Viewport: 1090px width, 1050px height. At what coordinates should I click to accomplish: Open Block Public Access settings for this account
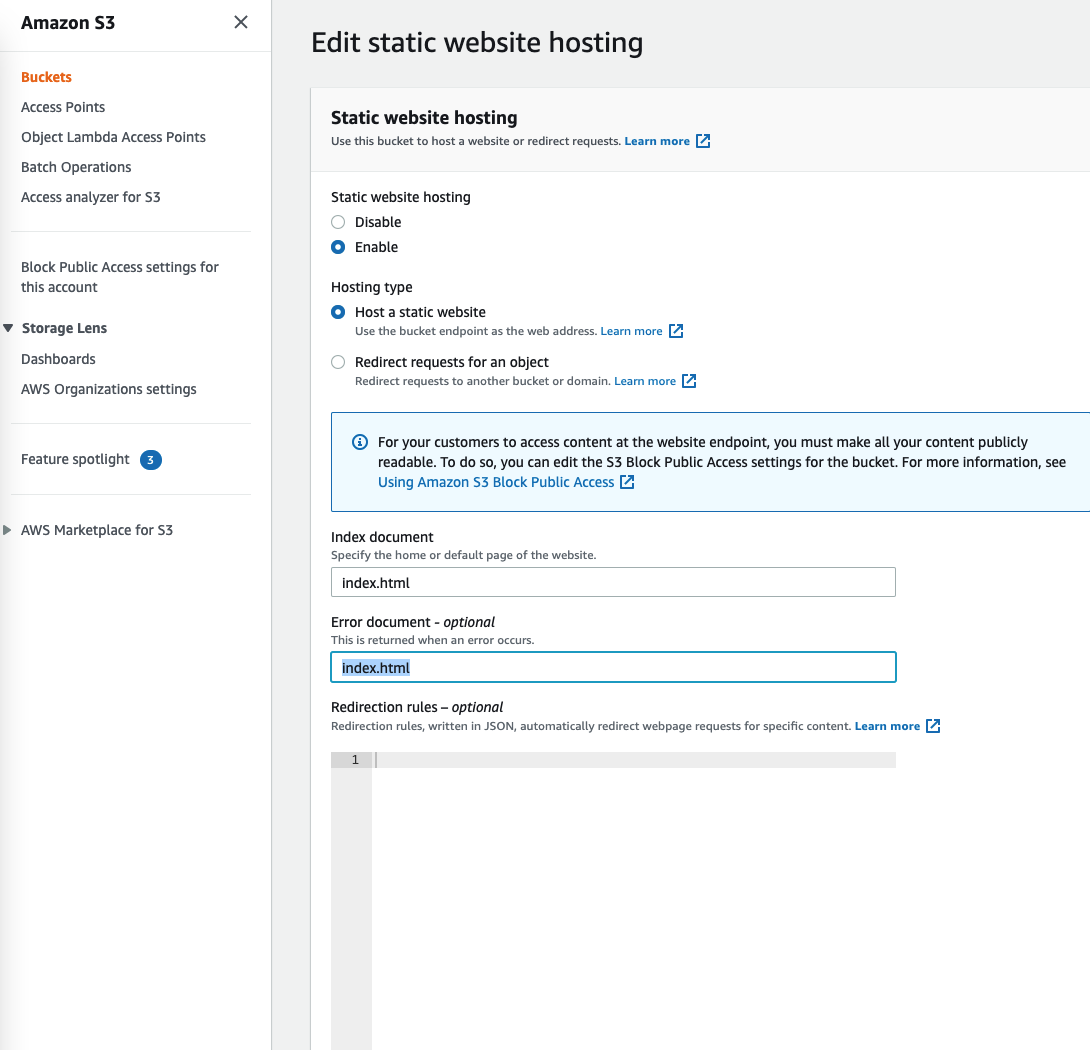pyautogui.click(x=120, y=277)
